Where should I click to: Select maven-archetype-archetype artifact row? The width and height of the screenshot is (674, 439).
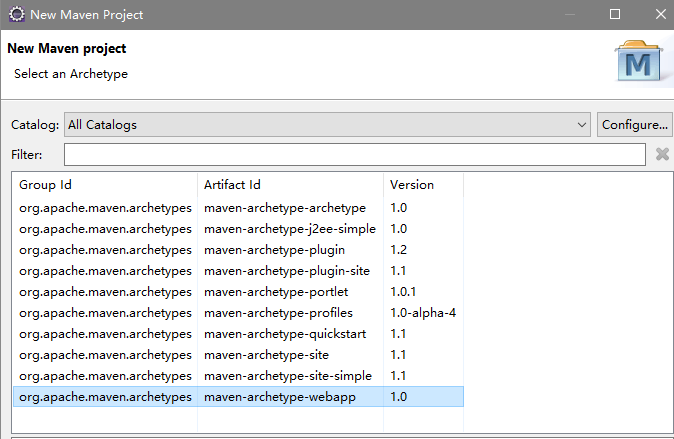coord(239,208)
